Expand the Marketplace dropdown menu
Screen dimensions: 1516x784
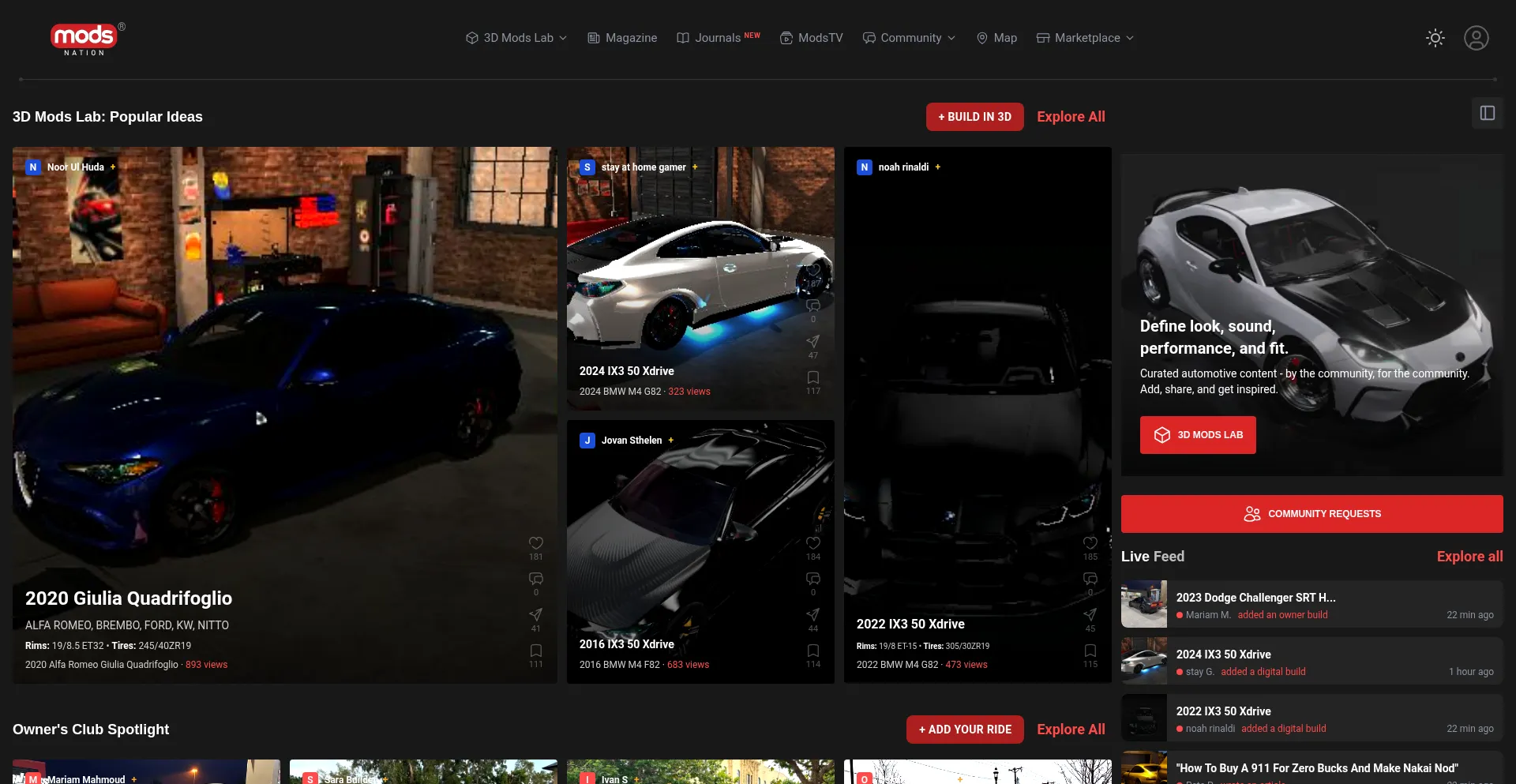(1086, 38)
